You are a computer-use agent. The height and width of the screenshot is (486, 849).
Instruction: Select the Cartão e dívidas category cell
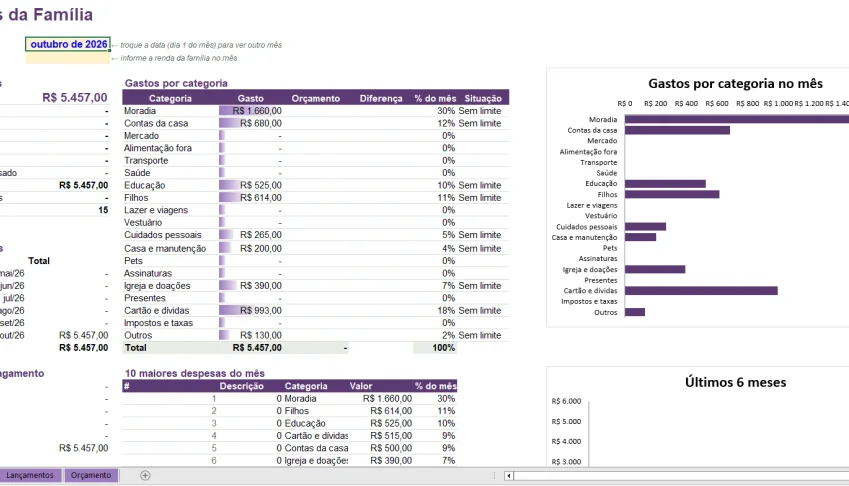[171, 311]
